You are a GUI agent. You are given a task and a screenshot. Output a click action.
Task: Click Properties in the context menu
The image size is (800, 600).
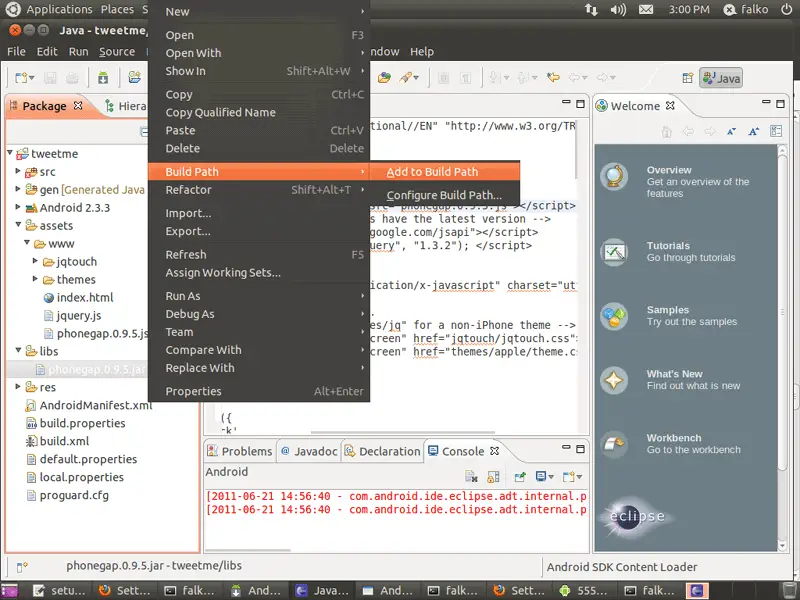click(x=259, y=391)
